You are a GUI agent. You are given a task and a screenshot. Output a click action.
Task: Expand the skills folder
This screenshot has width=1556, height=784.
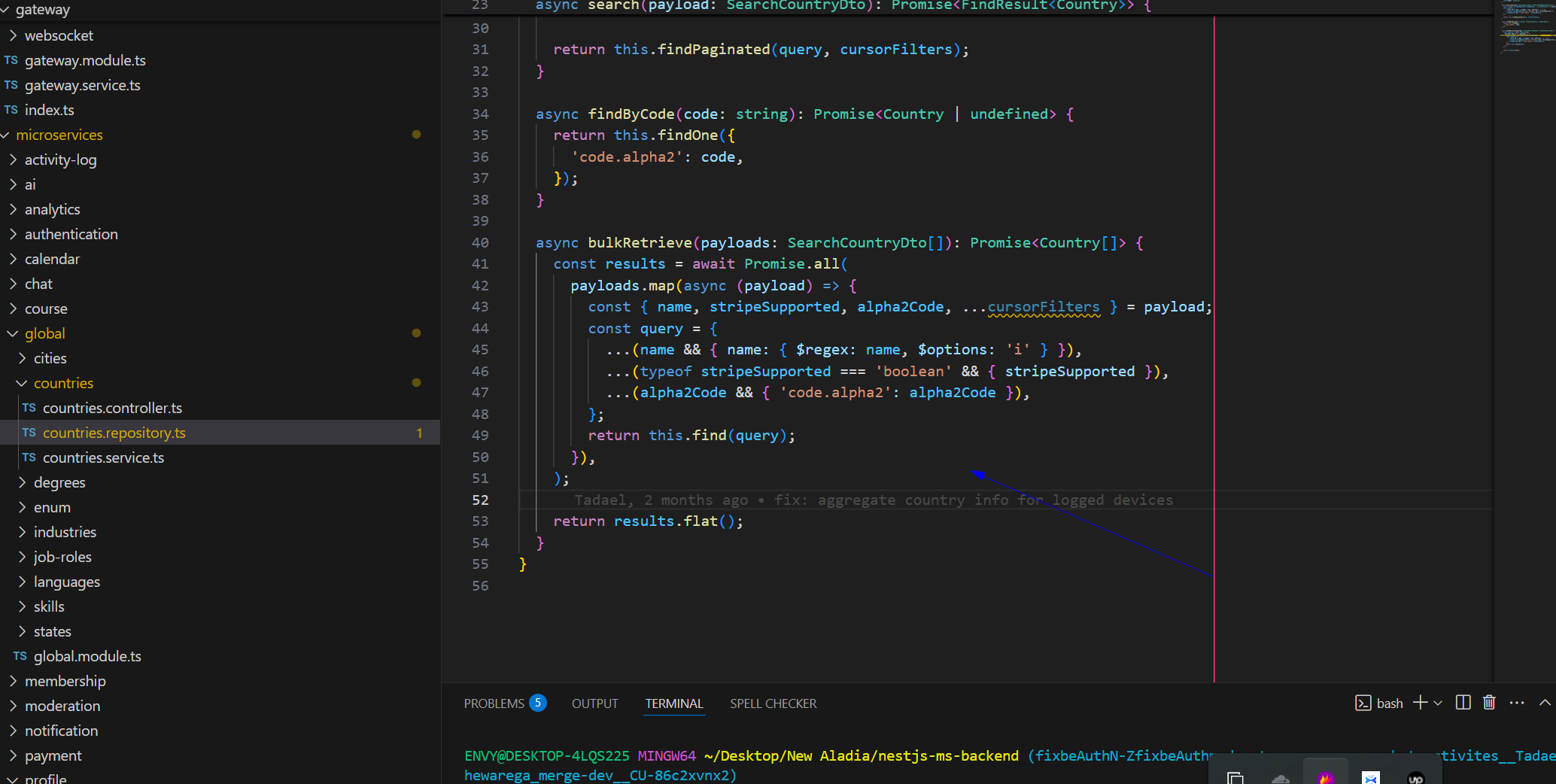coord(49,606)
